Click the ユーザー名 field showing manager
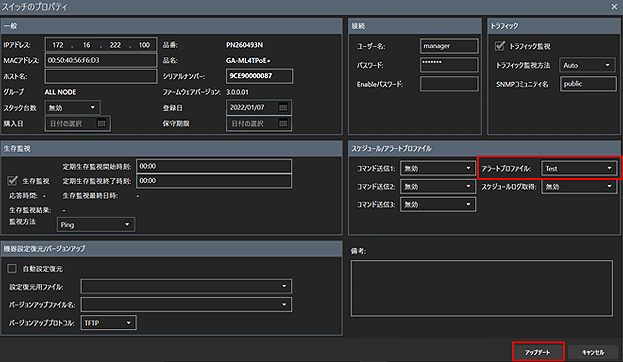Screen dimensions: 623x362 click(x=449, y=46)
